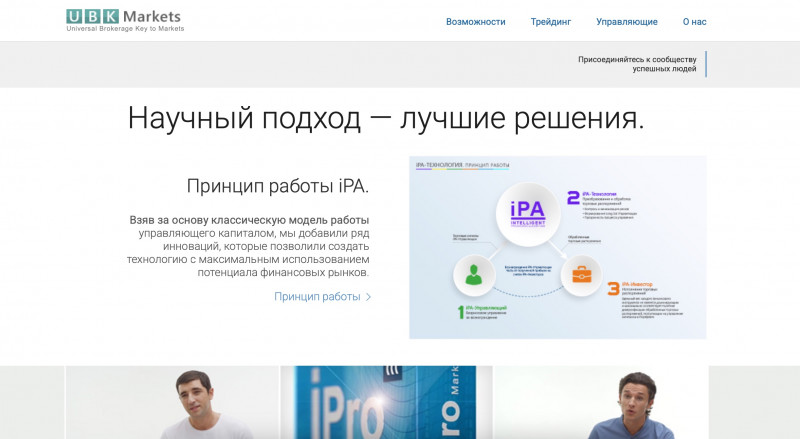Screen dimensions: 800x439
Task: Click heading 'Научный подход — лучшие решения.'
Action: point(386,118)
